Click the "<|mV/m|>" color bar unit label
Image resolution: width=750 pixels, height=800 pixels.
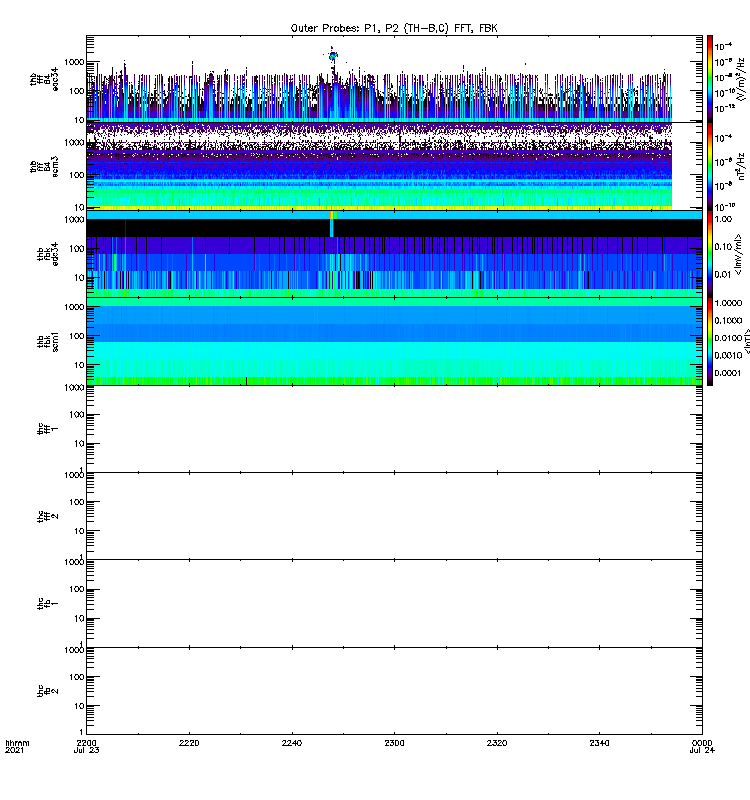point(738,254)
